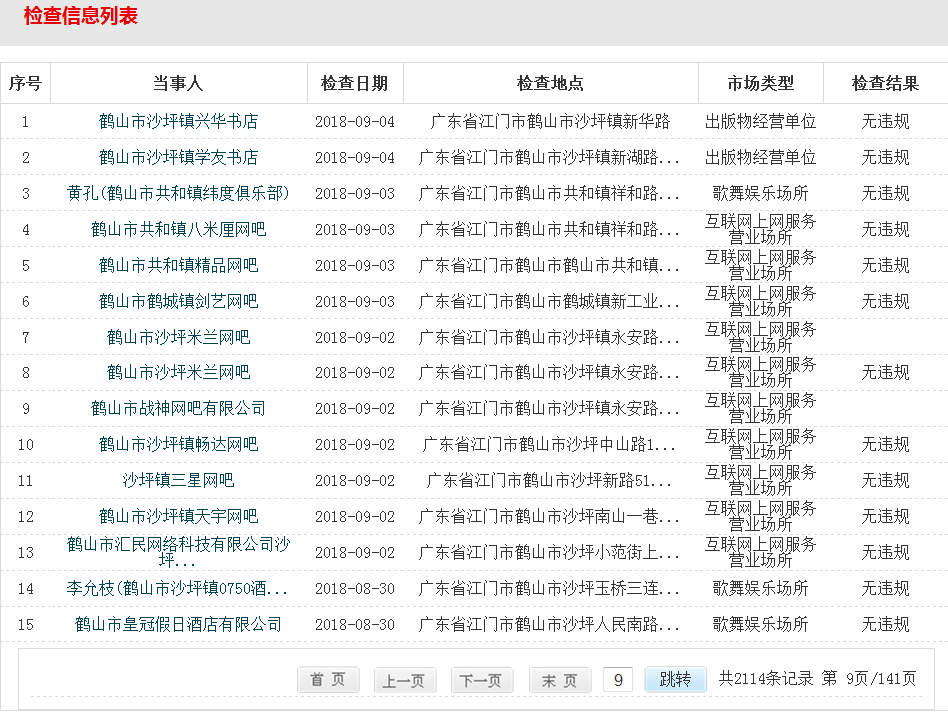Click the page number input field

point(617,680)
